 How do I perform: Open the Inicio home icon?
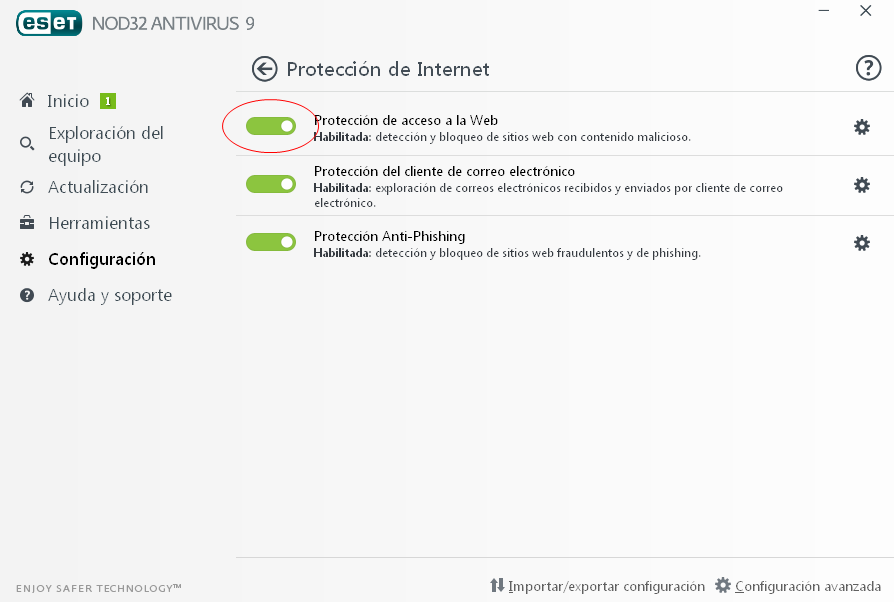pyautogui.click(x=26, y=100)
